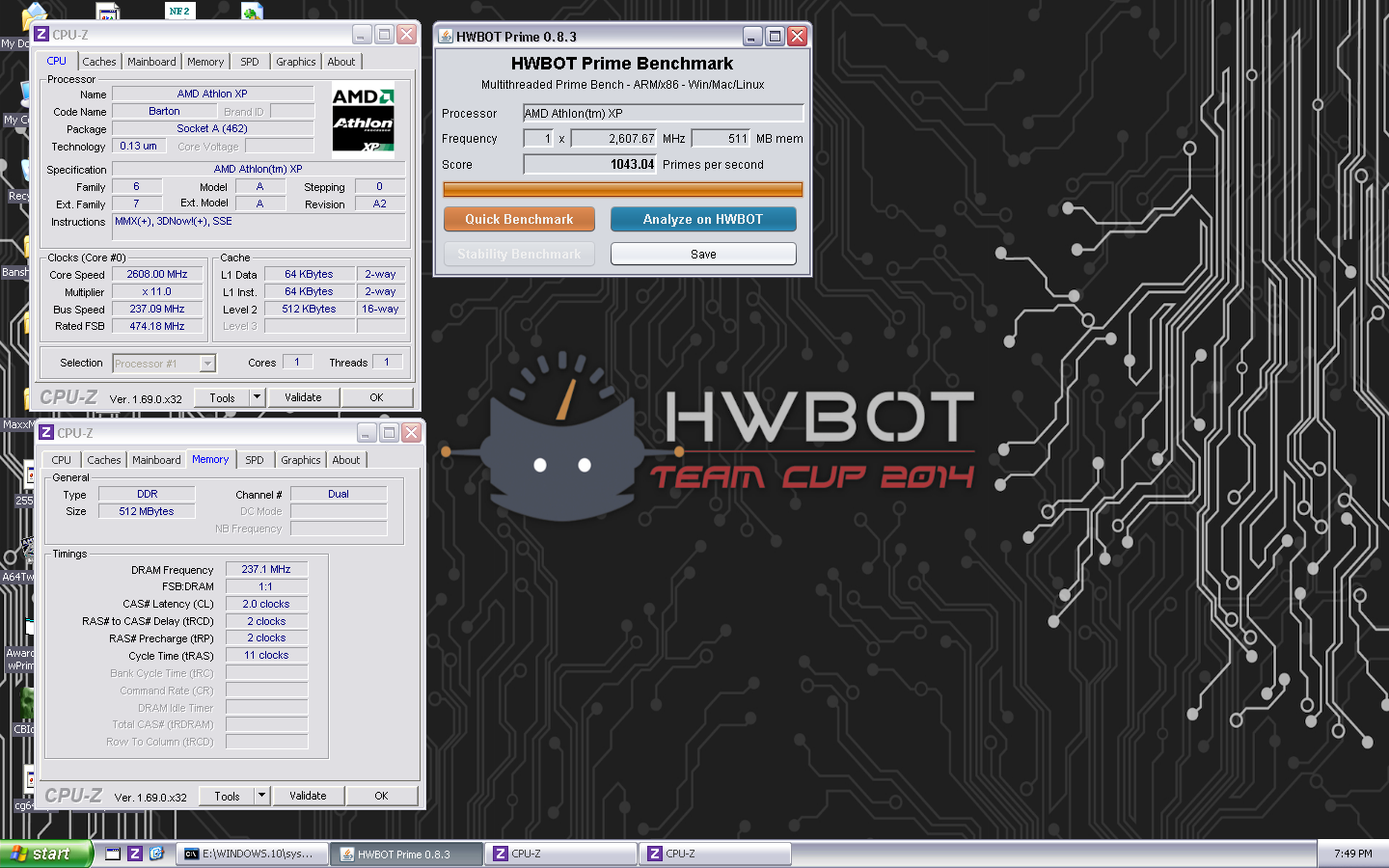The height and width of the screenshot is (868, 1389).
Task: Expand Tools dropdown arrow in Memory CPU-Z window
Action: pos(261,796)
